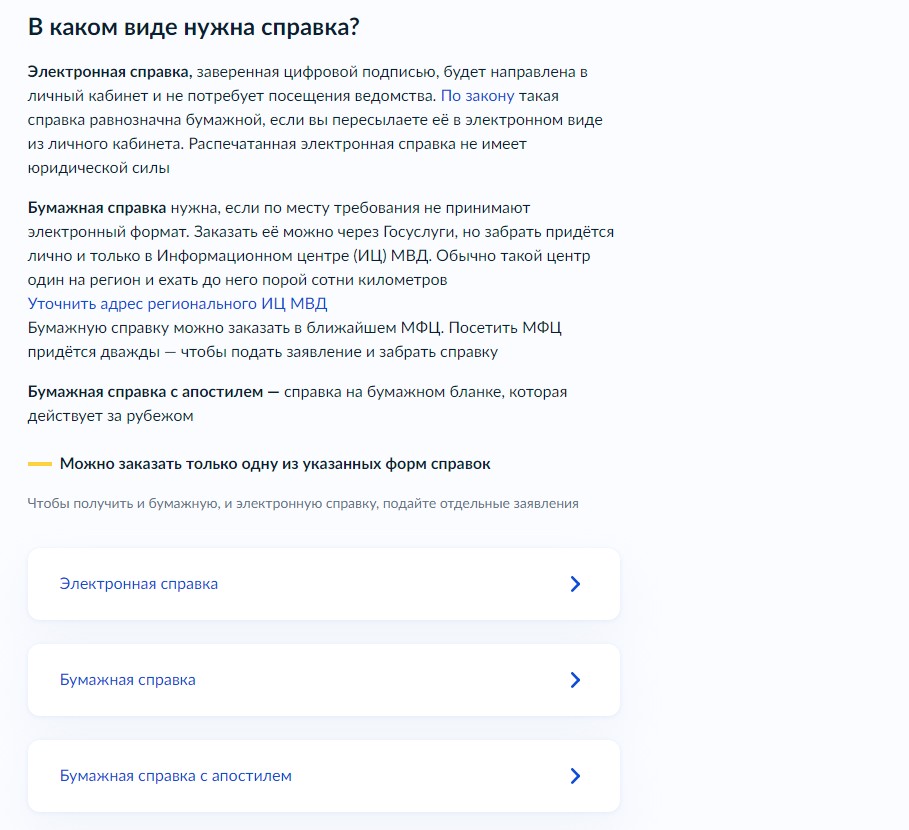Open Уточнить адрес регионального ИЦ МВД link

point(177,303)
